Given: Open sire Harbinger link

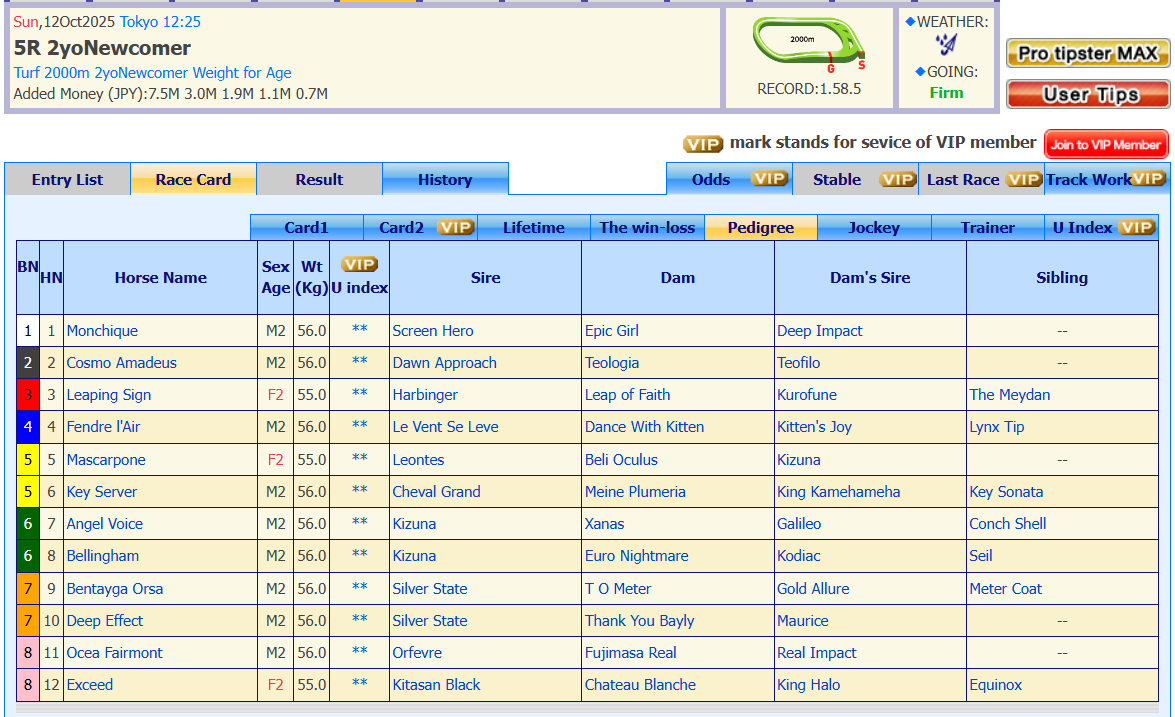Looking at the screenshot, I should pos(425,396).
